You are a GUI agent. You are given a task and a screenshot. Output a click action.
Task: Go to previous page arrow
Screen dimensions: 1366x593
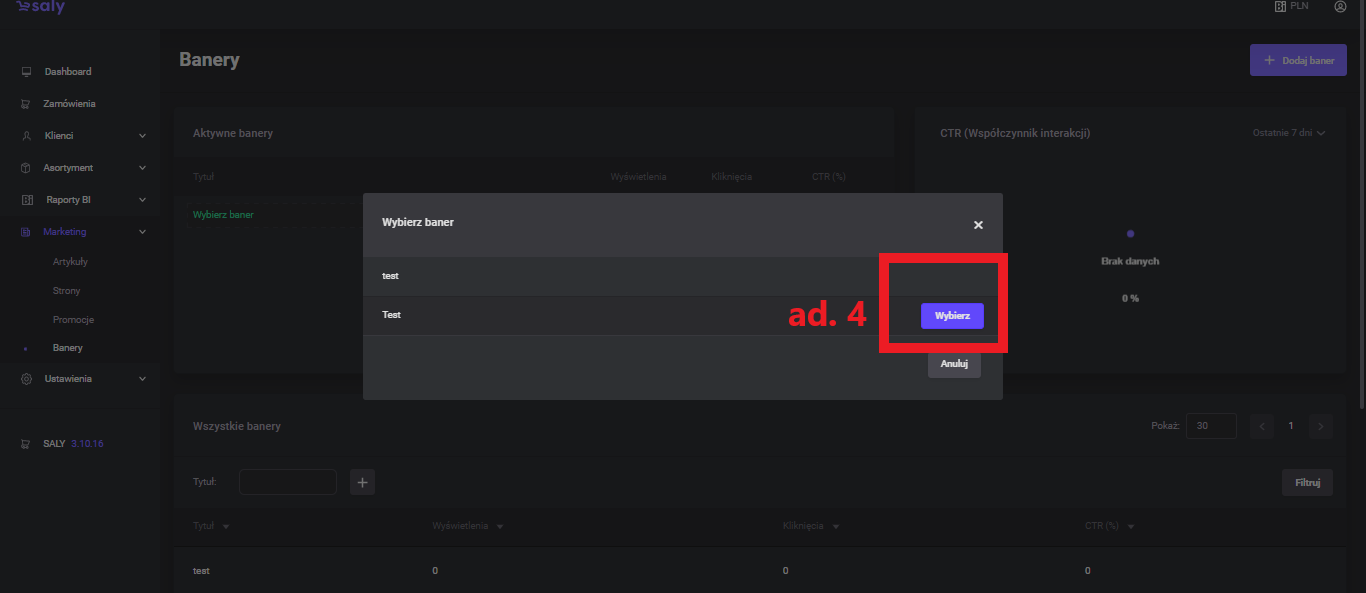[1262, 426]
